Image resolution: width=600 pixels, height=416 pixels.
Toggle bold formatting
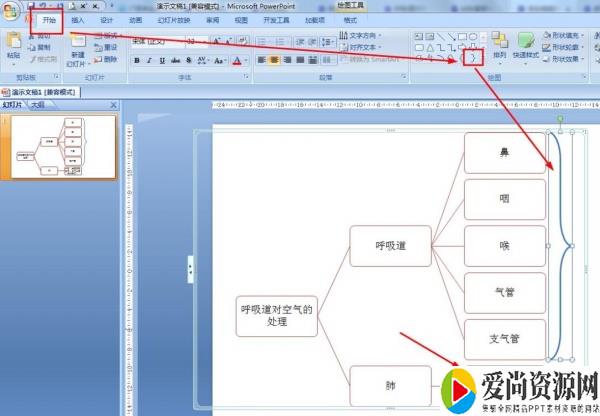pos(135,60)
